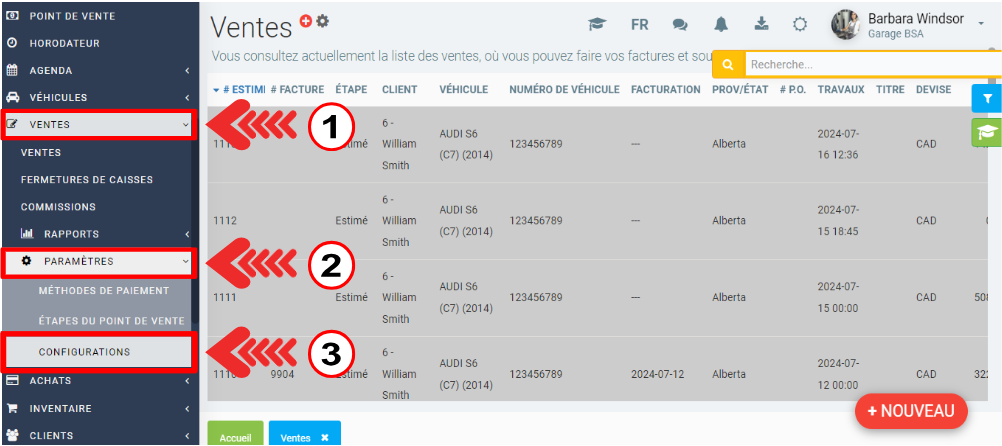Select Méthodes de paiement menu item

pyautogui.click(x=104, y=290)
